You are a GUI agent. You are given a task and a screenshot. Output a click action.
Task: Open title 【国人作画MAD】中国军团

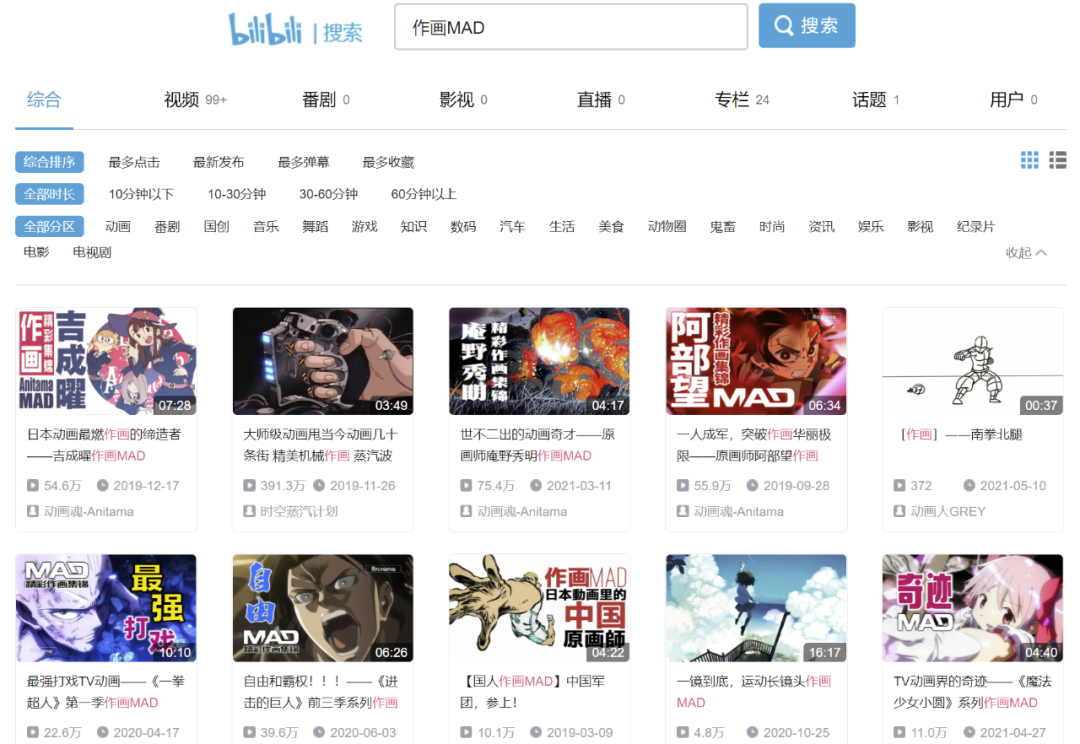[x=532, y=692]
